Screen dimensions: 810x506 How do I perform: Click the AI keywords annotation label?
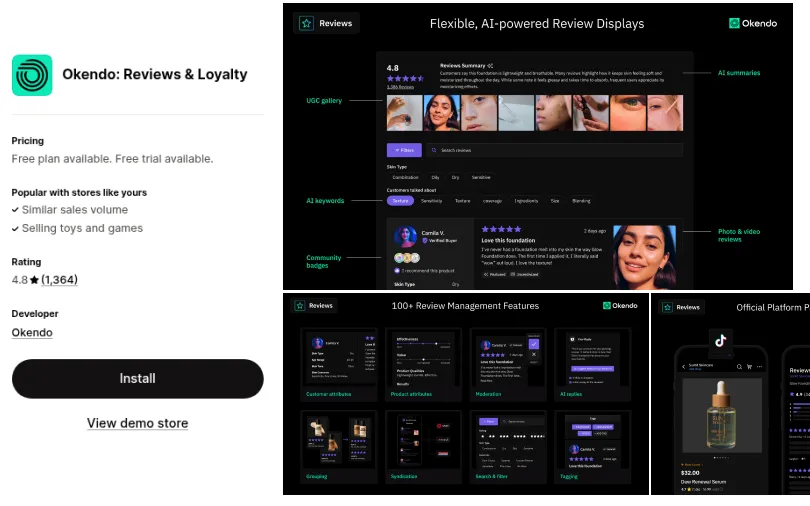click(x=325, y=201)
